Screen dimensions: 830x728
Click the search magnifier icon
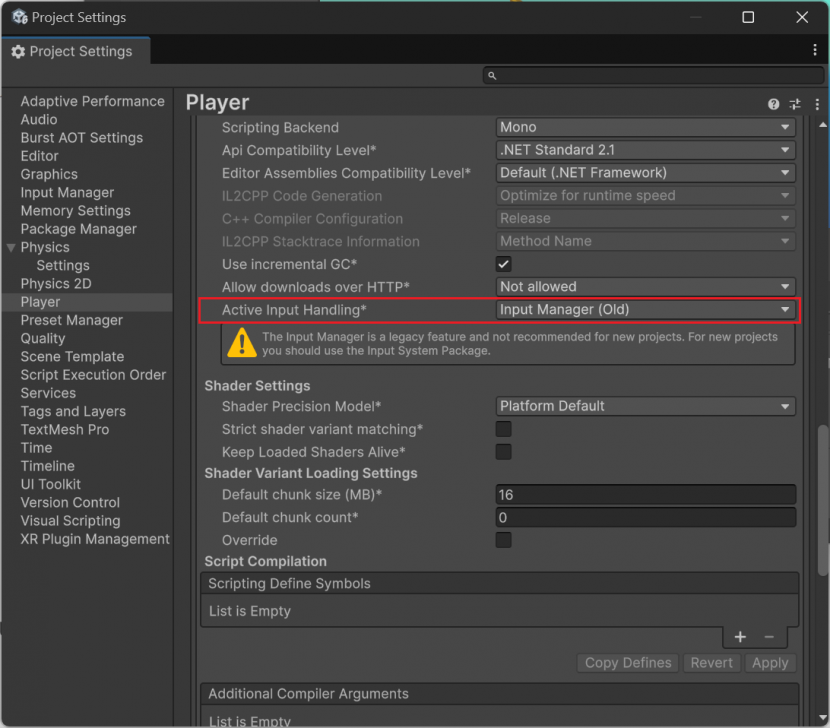(x=492, y=76)
